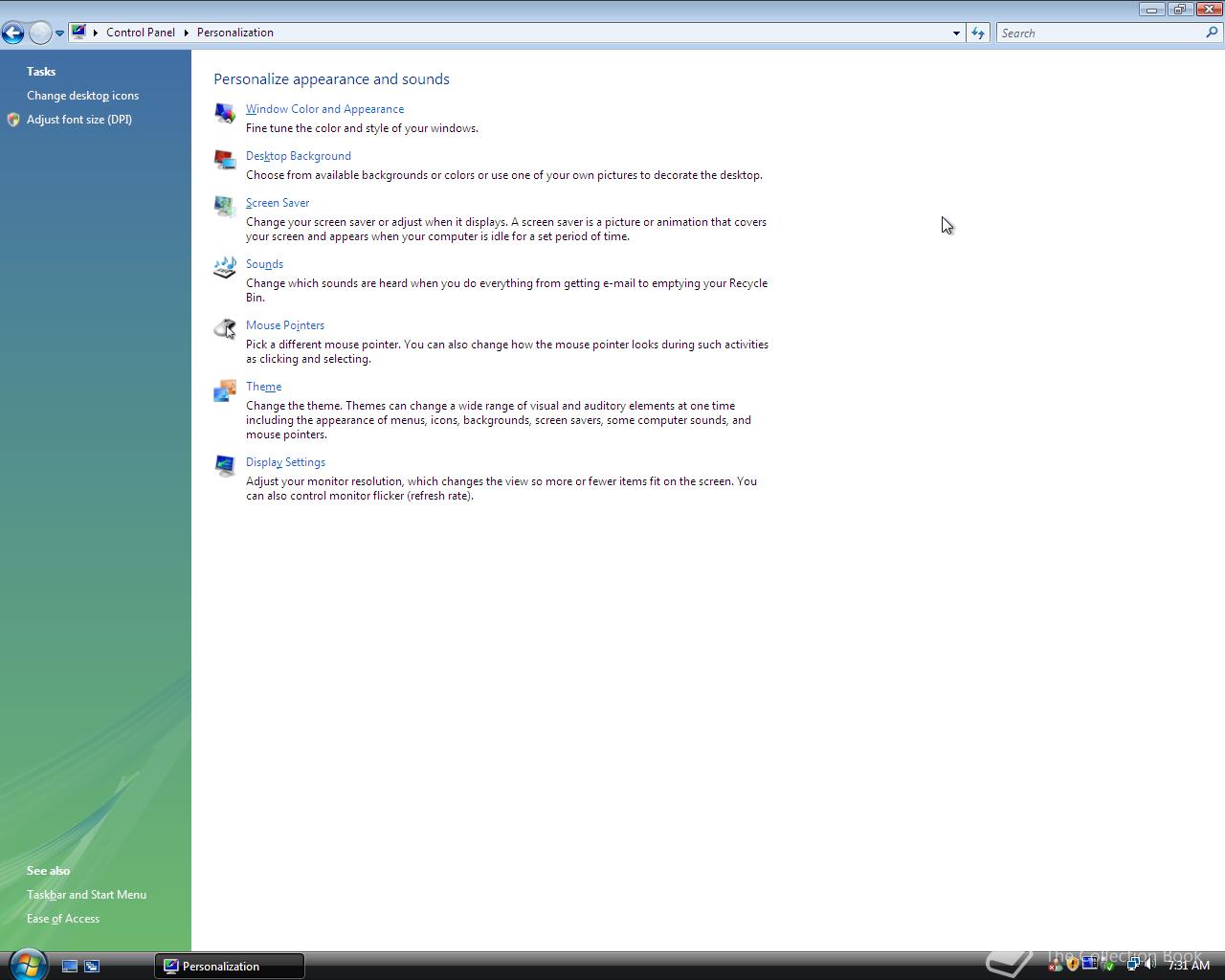Image resolution: width=1225 pixels, height=980 pixels.
Task: Open the Display Settings link
Action: click(285, 462)
